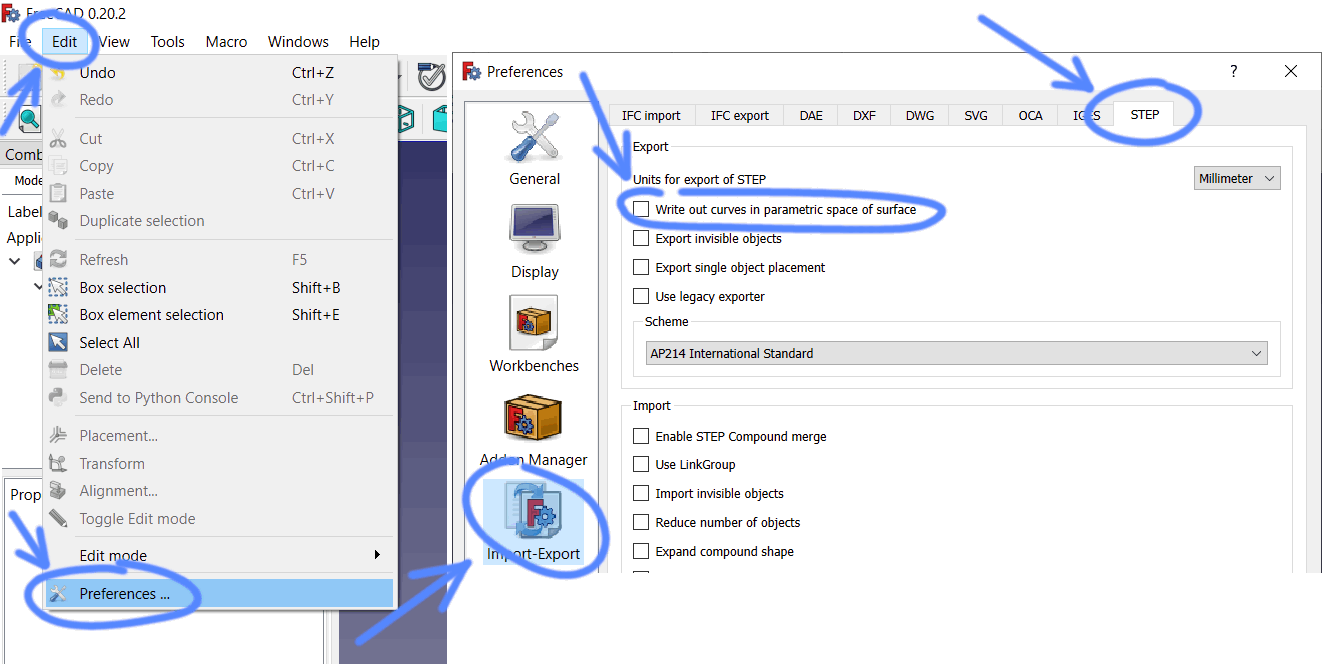
Task: Open the Macro menu
Action: pos(227,42)
